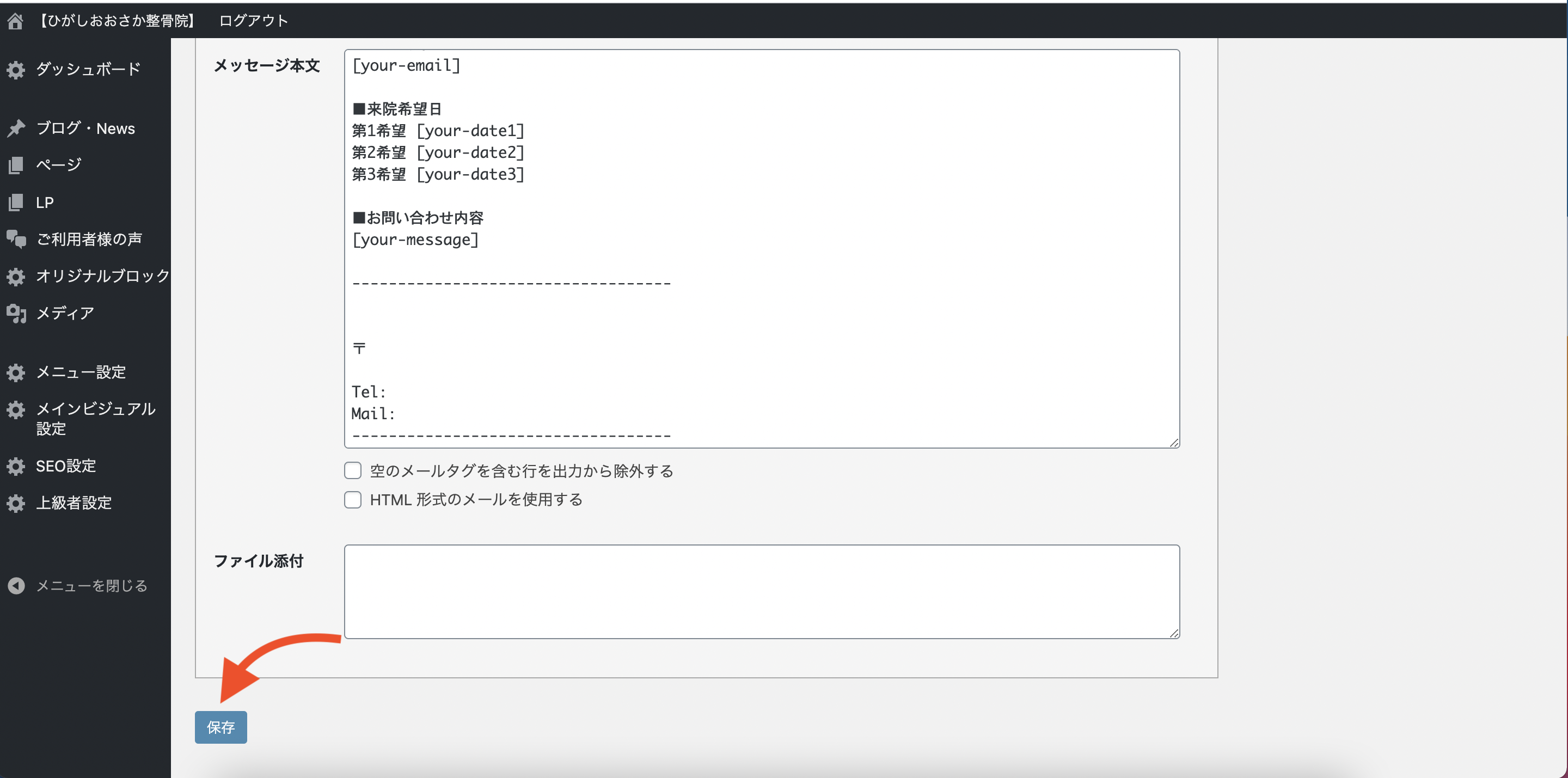Click the pages icon beside ページ
This screenshot has width=1568, height=778.
[x=16, y=165]
